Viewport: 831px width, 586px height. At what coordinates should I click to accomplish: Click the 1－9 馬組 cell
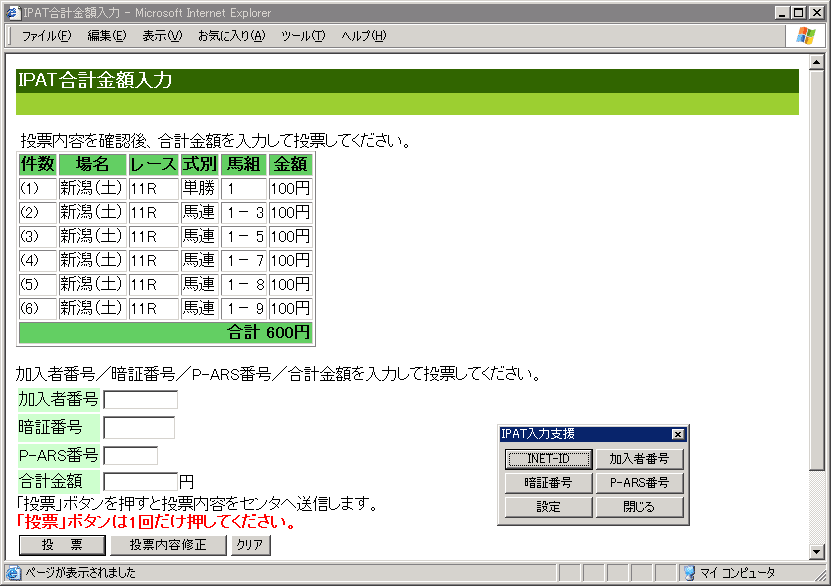coord(244,309)
